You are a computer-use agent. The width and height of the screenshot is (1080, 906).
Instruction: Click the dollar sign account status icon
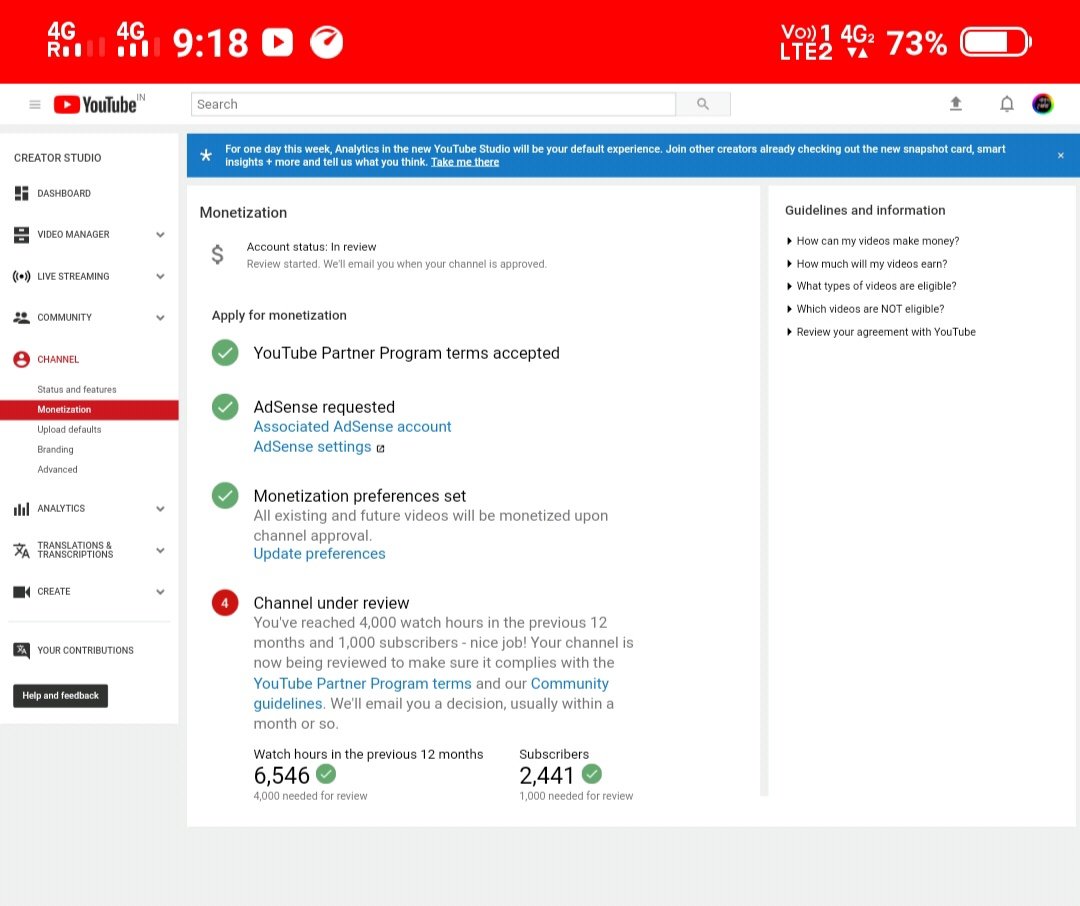(x=218, y=255)
